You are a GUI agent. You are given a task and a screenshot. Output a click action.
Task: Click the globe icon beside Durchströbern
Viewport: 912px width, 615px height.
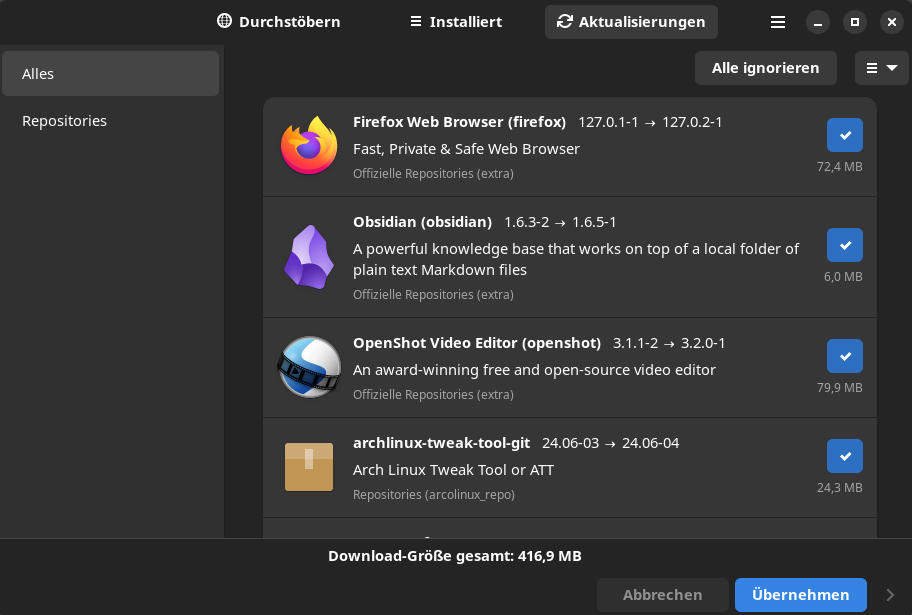pyautogui.click(x=222, y=20)
